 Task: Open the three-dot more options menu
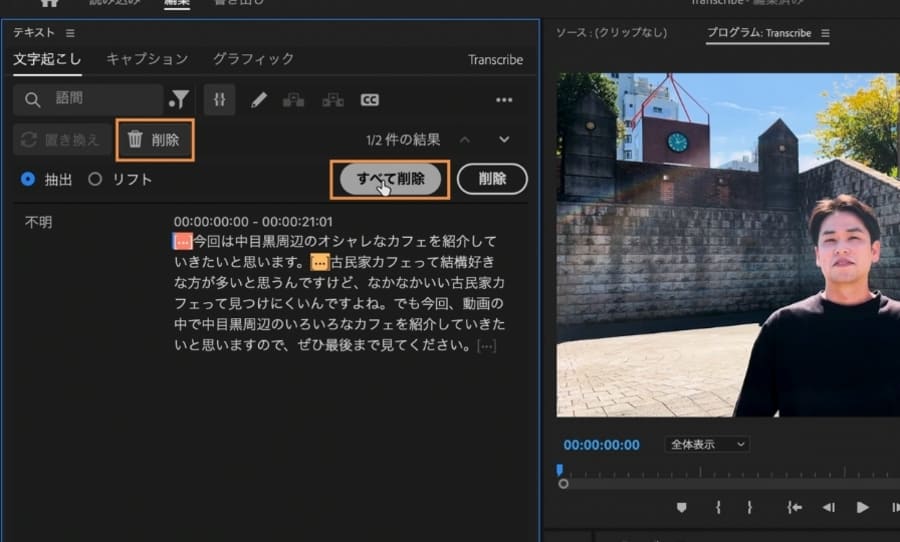tap(504, 100)
